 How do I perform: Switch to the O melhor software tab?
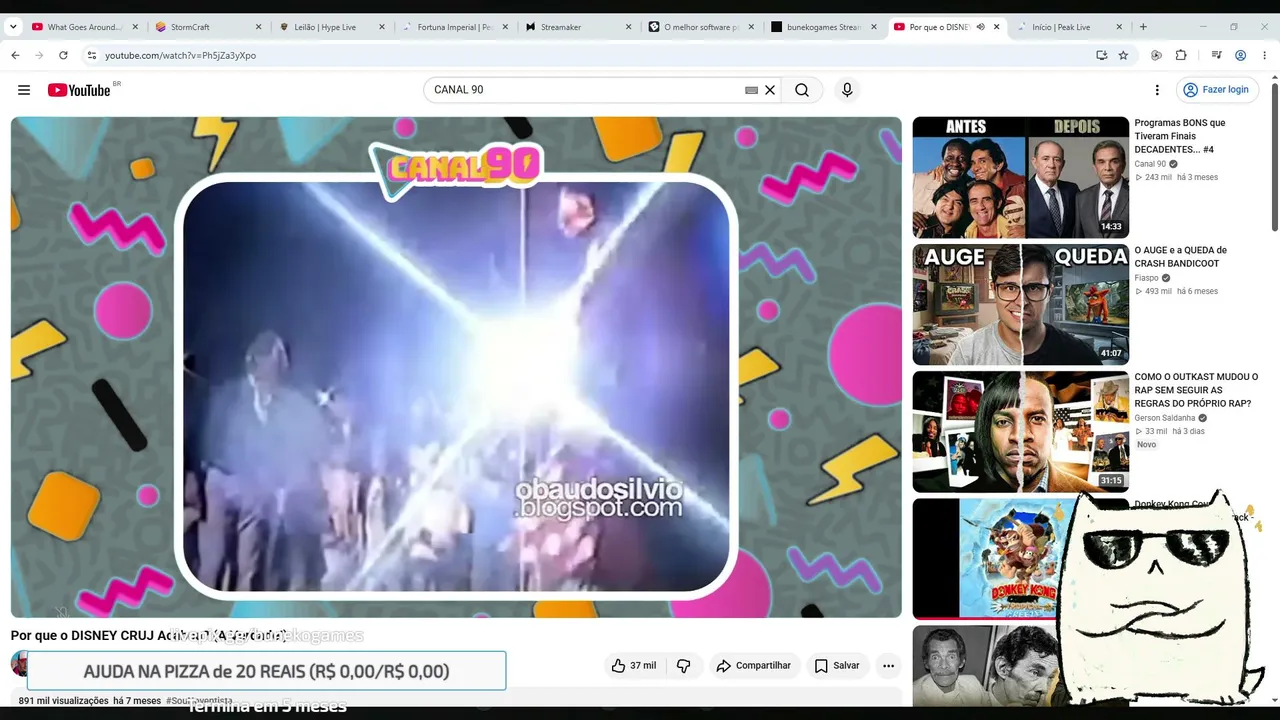click(702, 27)
